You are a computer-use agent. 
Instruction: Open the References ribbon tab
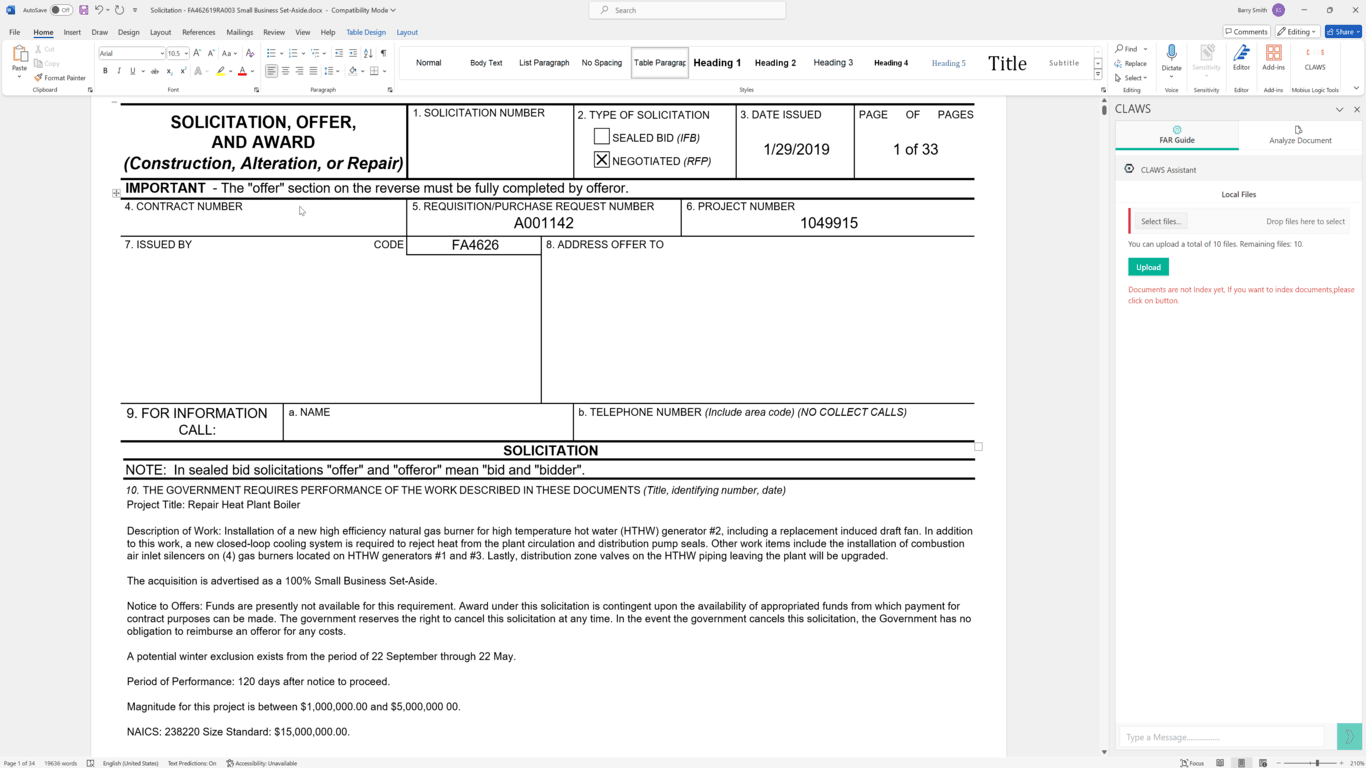[198, 32]
